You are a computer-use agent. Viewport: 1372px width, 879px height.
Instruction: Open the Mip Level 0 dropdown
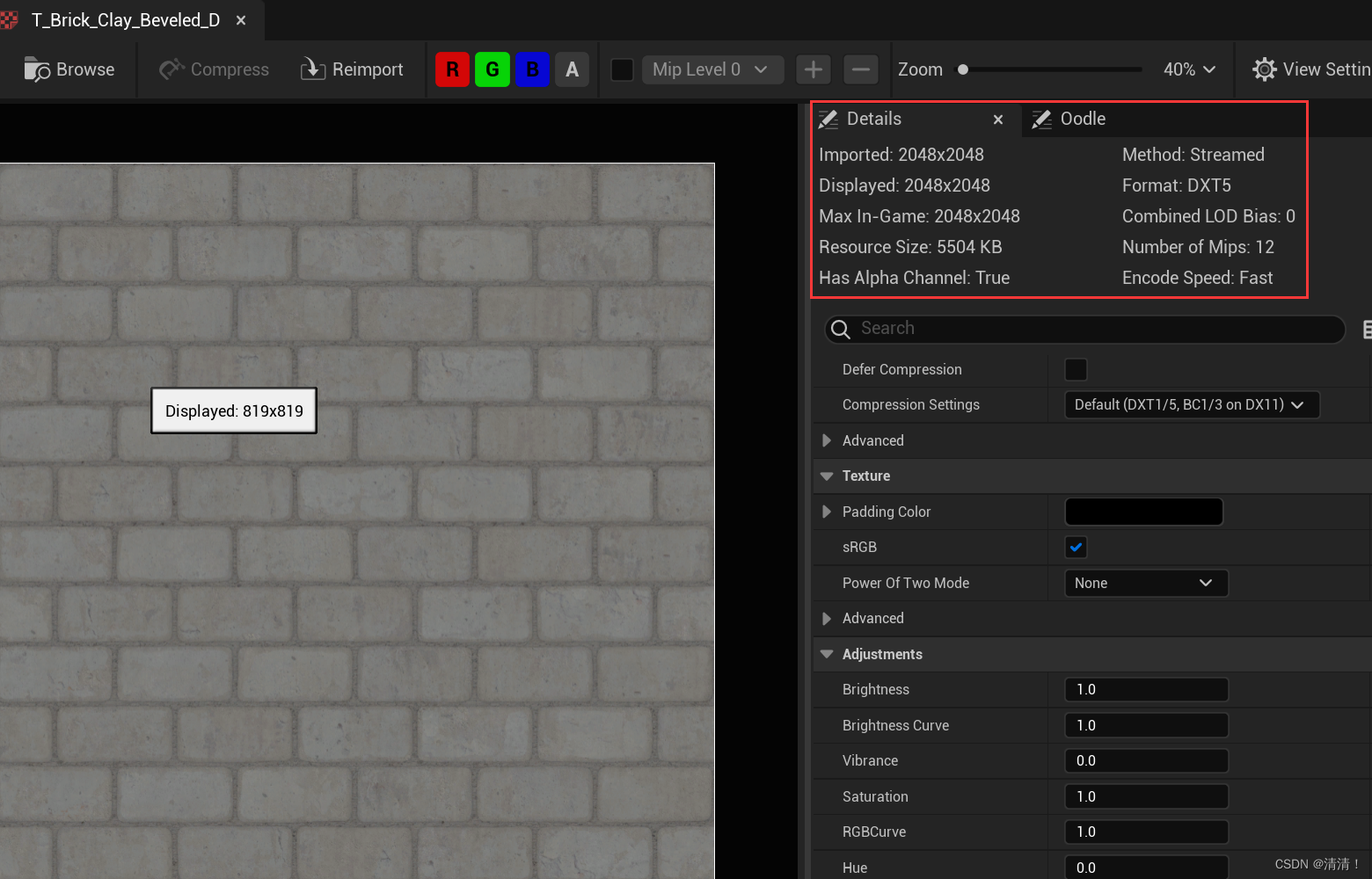712,69
